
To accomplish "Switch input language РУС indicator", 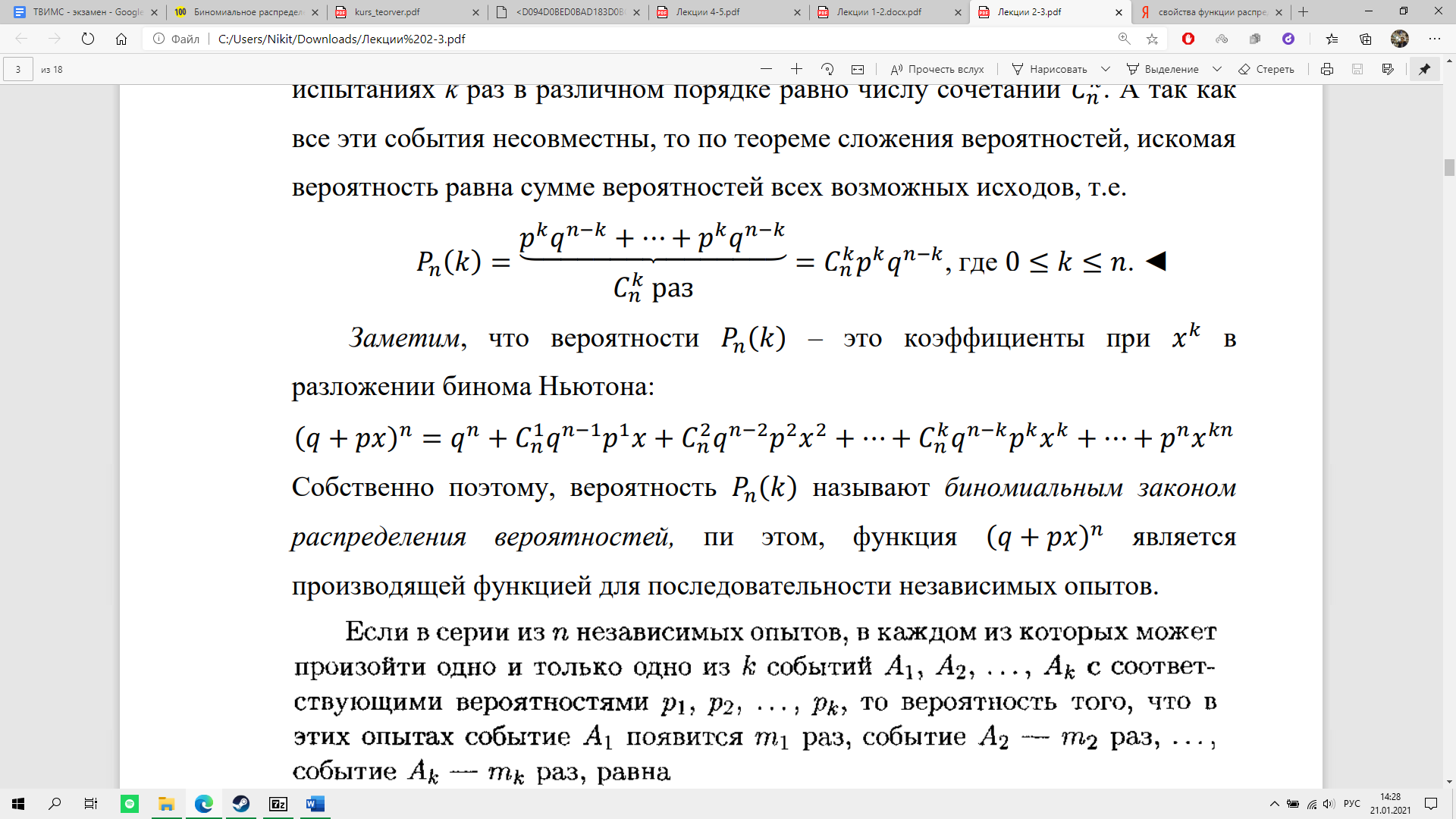I will (x=1352, y=804).
